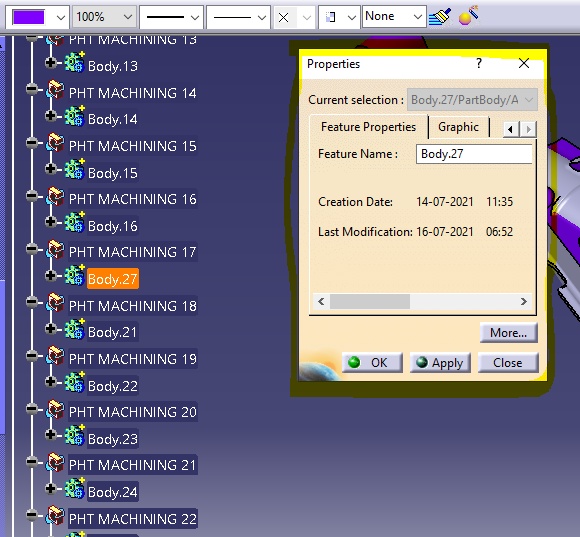Click the PHT MACHINING 16 node icon

pyautogui.click(x=55, y=196)
